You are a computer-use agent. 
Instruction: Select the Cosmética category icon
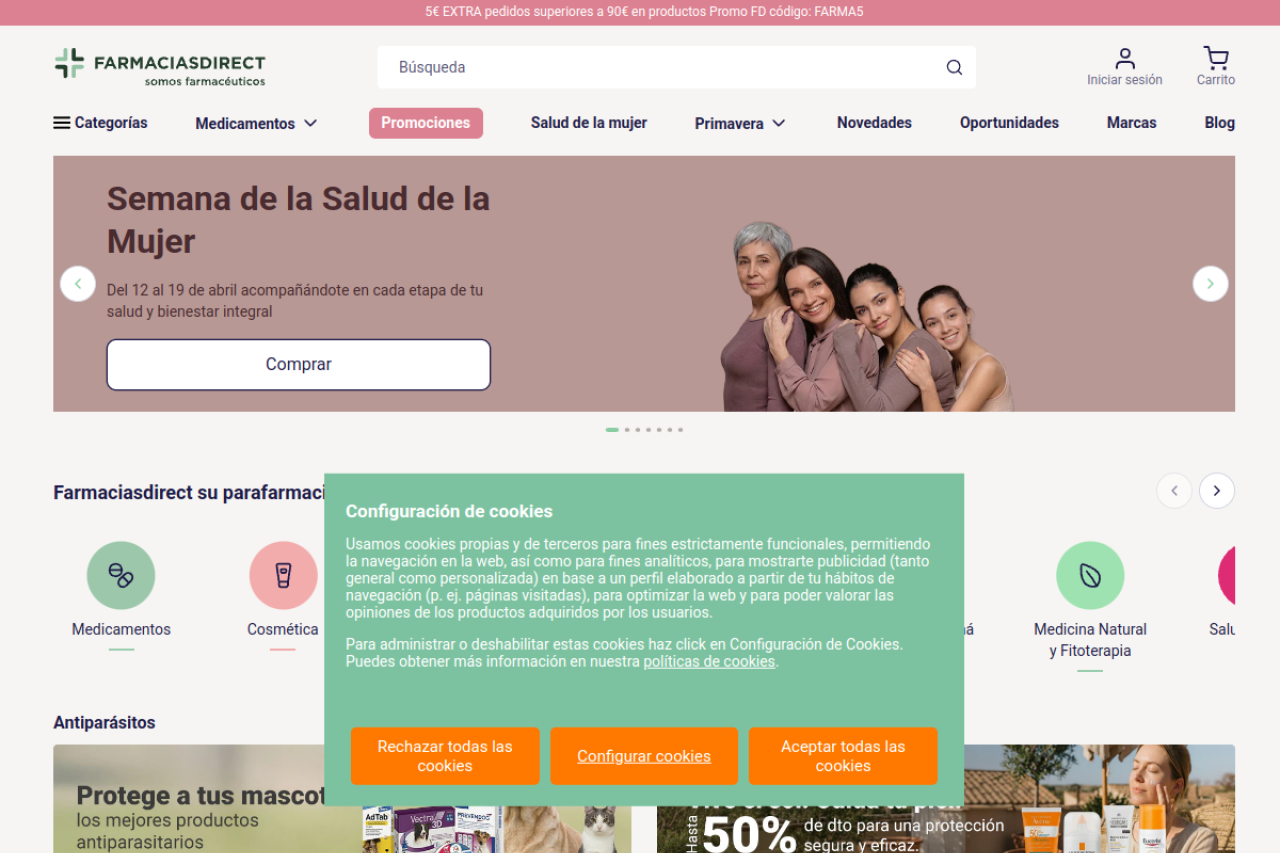click(x=283, y=576)
